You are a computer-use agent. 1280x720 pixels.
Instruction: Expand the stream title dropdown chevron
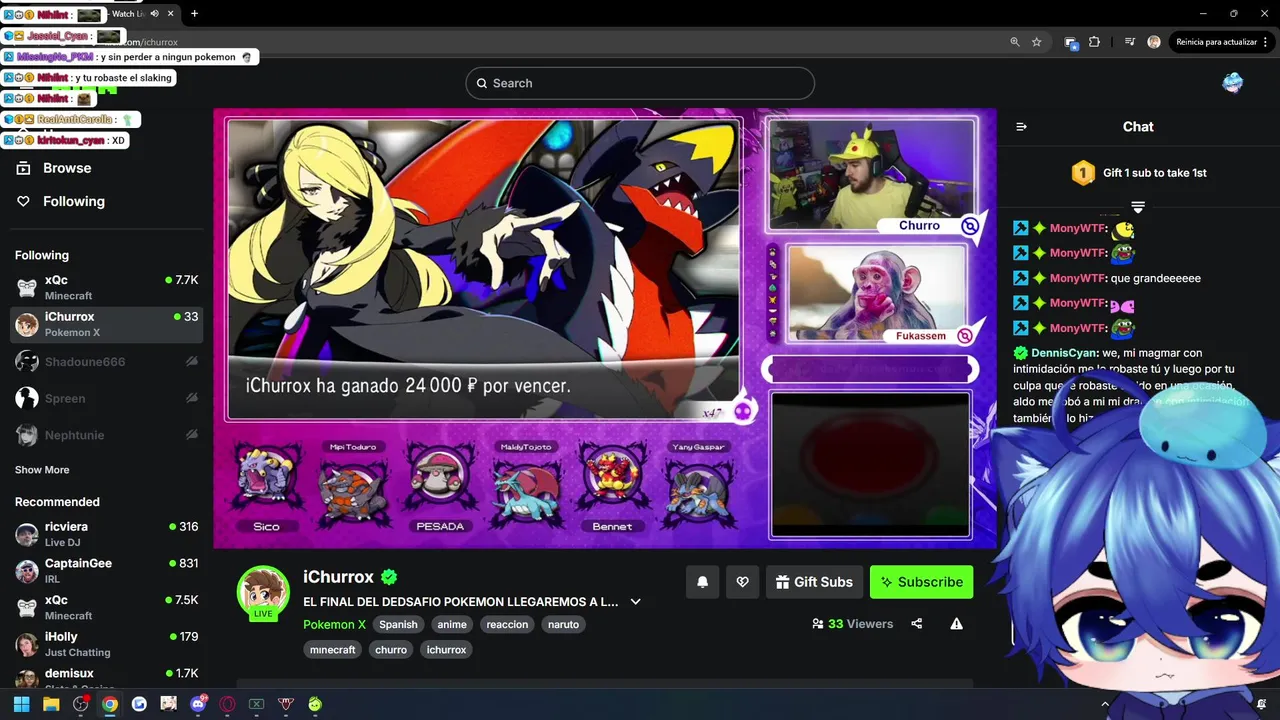635,602
